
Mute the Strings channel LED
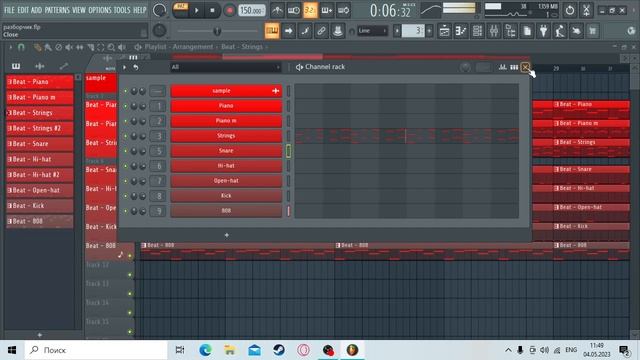point(126,136)
